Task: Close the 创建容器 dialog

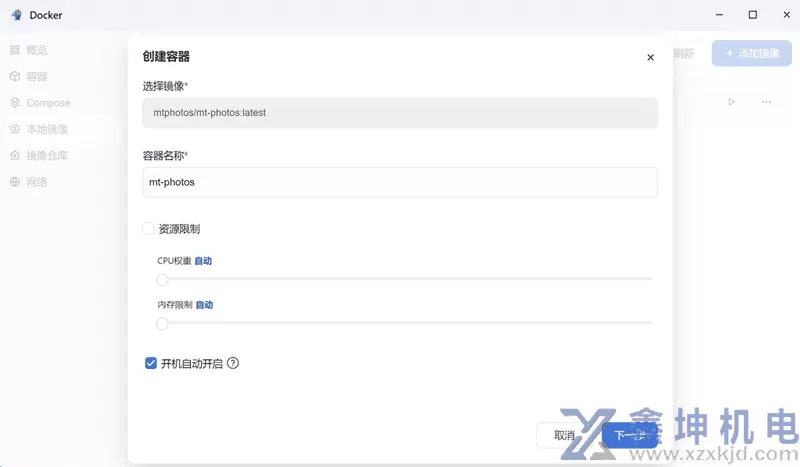Action: [651, 57]
